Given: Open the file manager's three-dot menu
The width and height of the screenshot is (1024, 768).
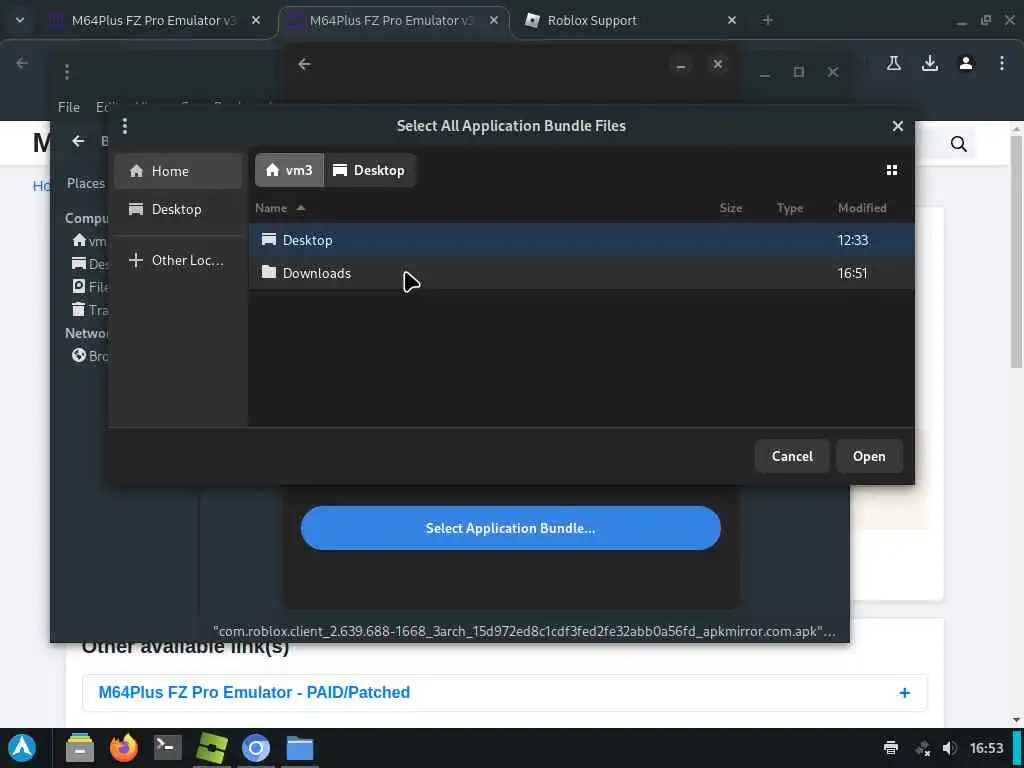Looking at the screenshot, I should (67, 72).
